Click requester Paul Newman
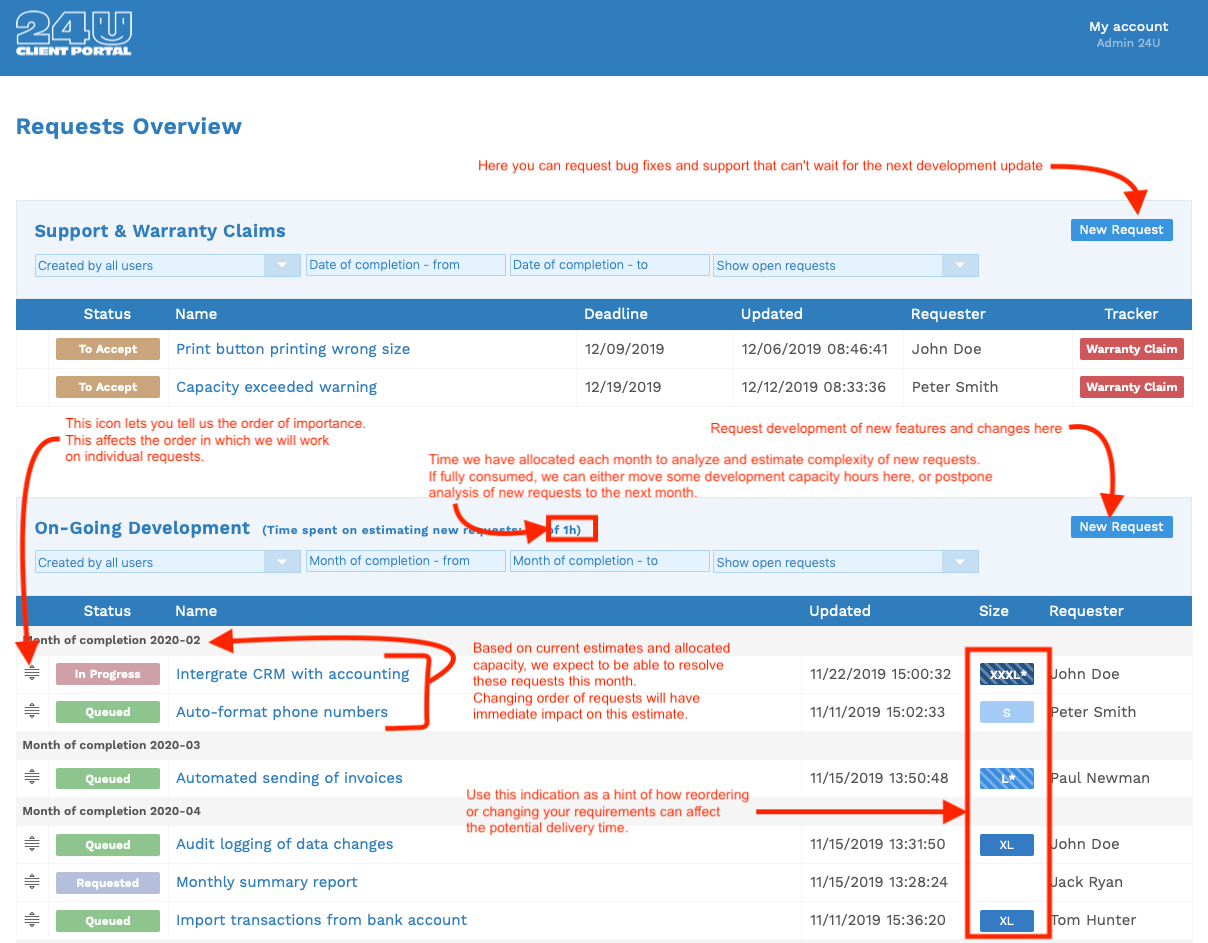 [1100, 778]
